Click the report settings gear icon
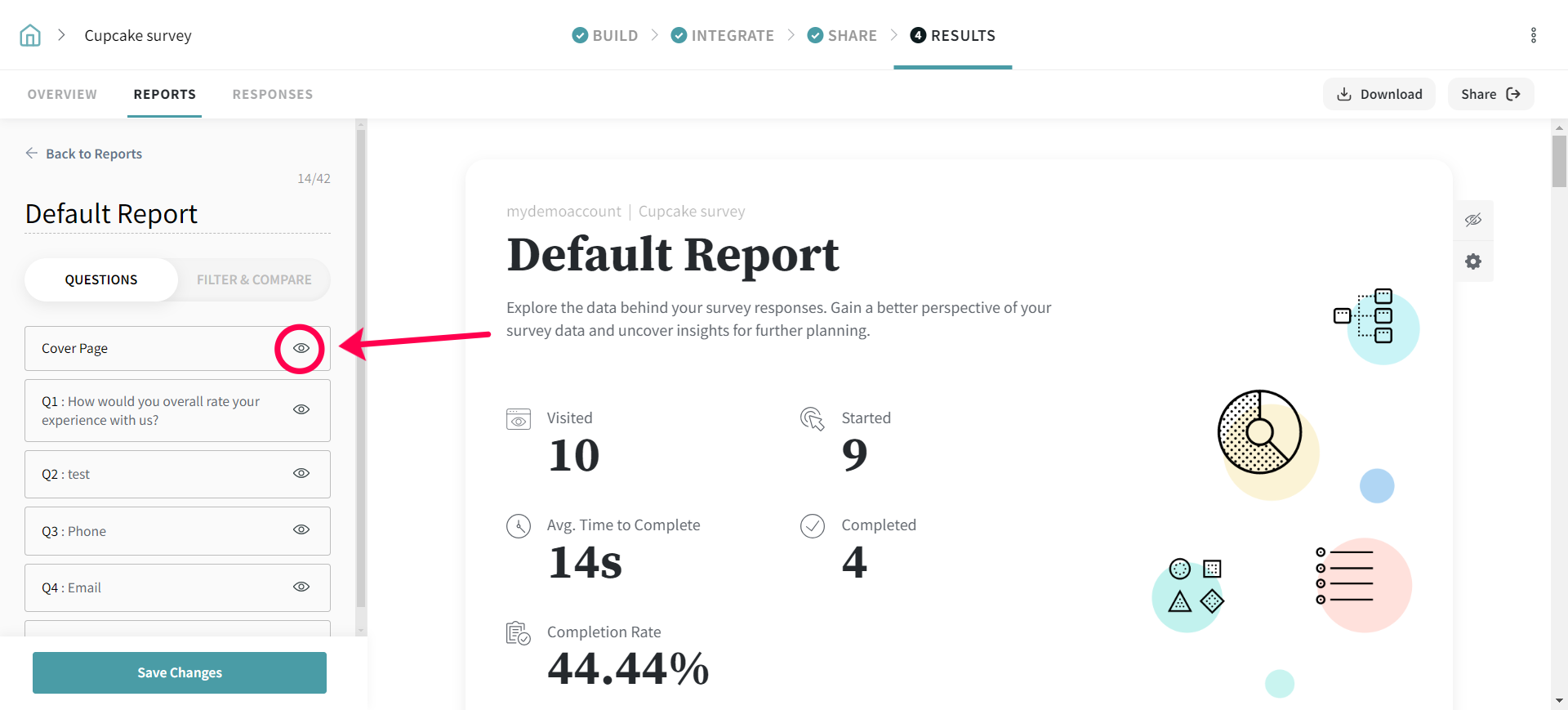 click(1473, 261)
